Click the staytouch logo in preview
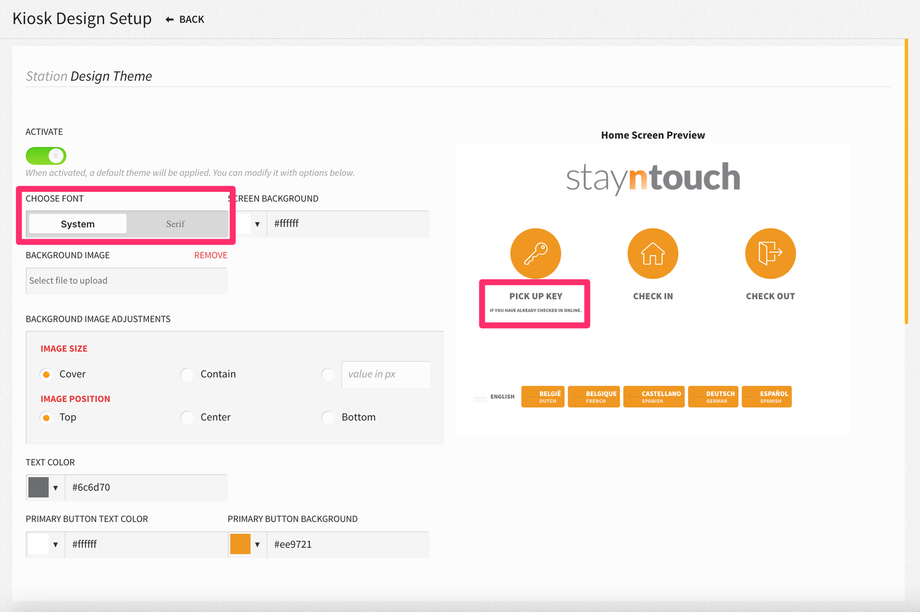Image resolution: width=920 pixels, height=612 pixels. [653, 178]
